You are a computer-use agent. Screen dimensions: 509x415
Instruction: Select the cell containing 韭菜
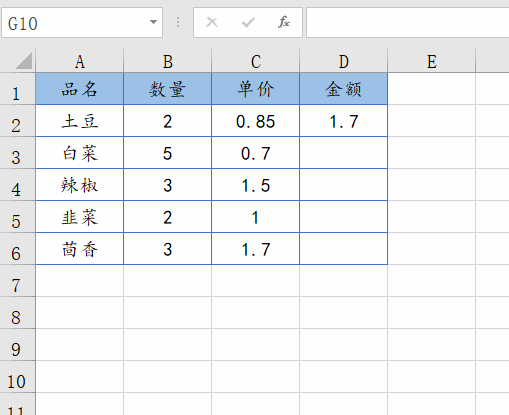(80, 217)
